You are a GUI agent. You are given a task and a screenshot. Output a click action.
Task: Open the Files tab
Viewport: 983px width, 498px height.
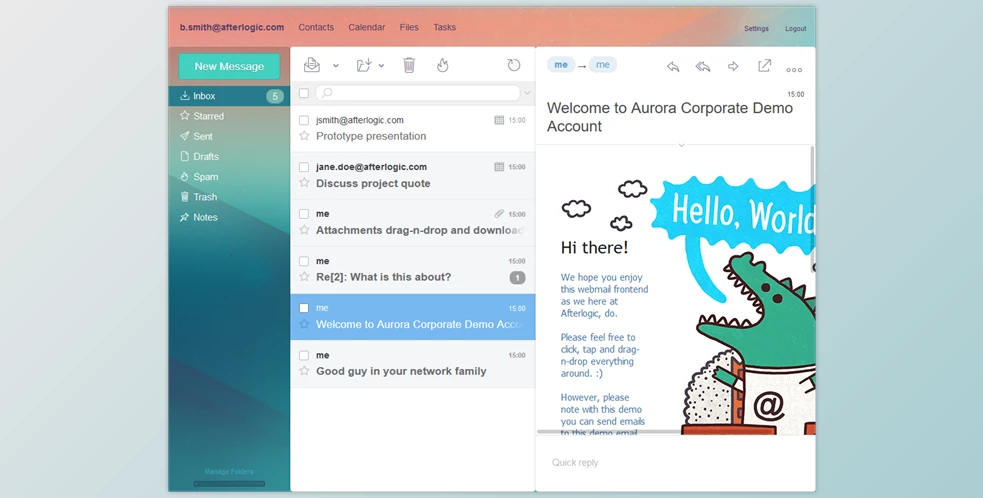coord(409,27)
